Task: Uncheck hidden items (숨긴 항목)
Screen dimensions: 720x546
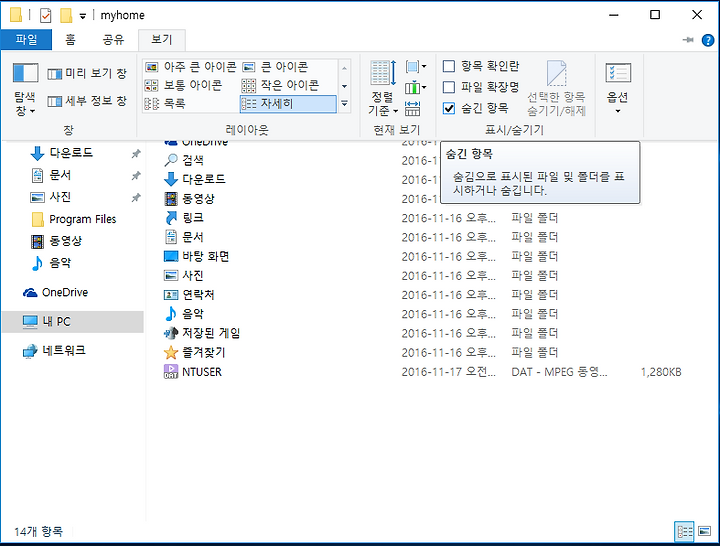Action: (x=476, y=108)
